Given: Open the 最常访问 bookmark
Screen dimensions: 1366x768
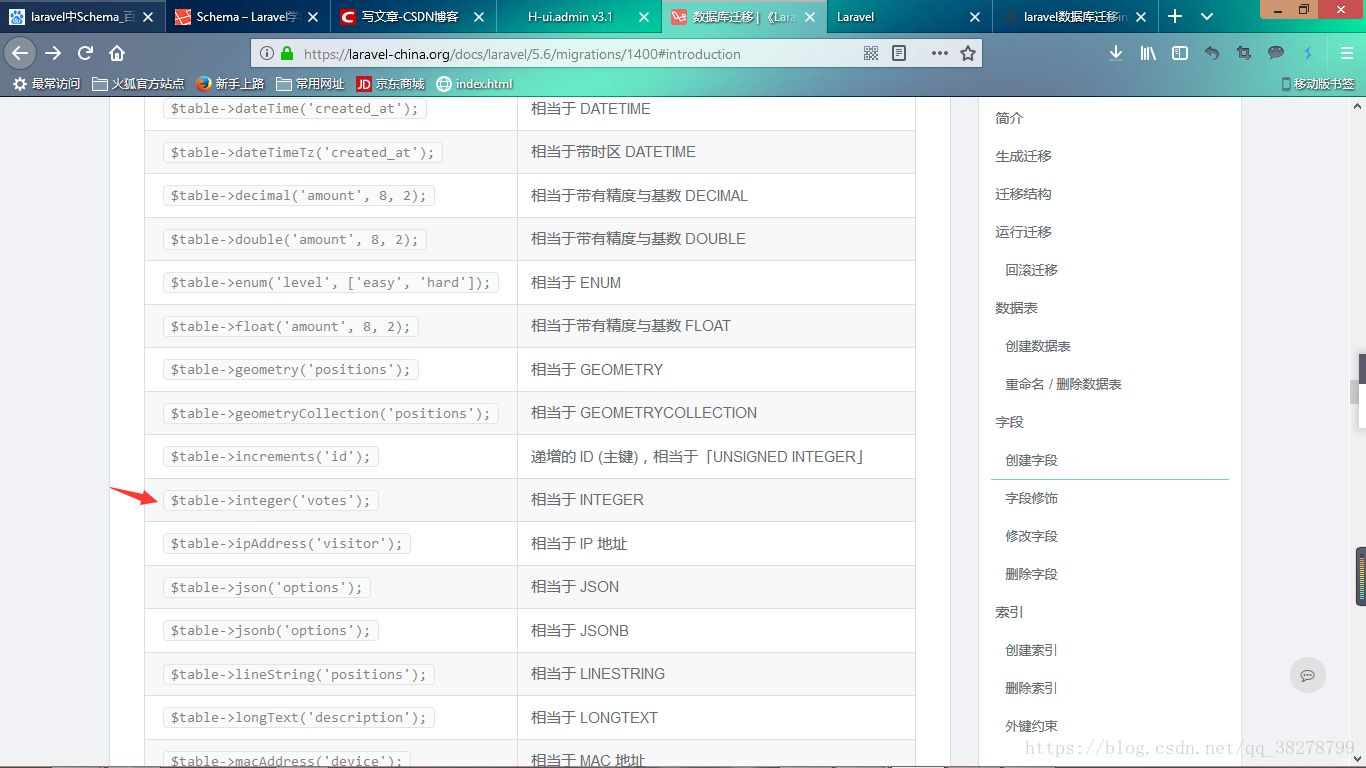Looking at the screenshot, I should tap(46, 84).
